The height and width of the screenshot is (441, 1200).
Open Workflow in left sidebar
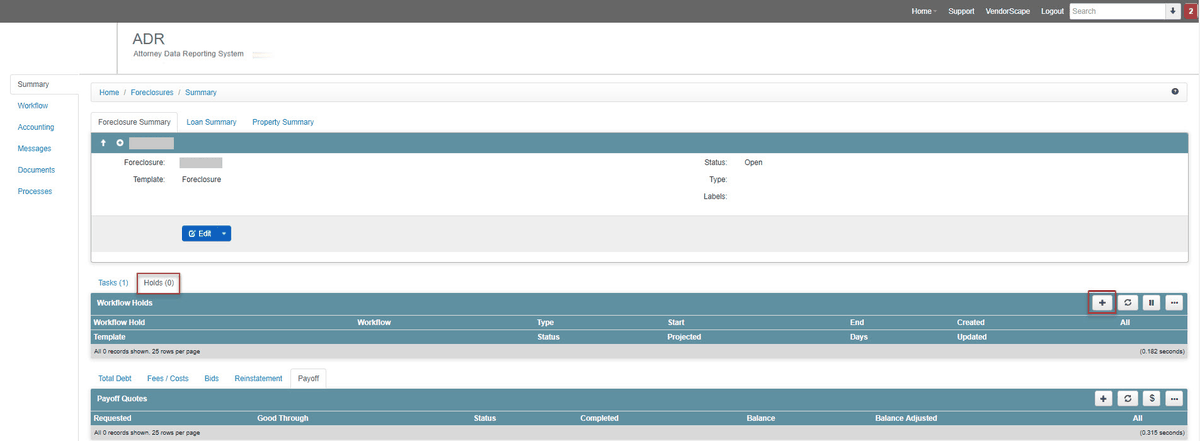pyautogui.click(x=33, y=106)
